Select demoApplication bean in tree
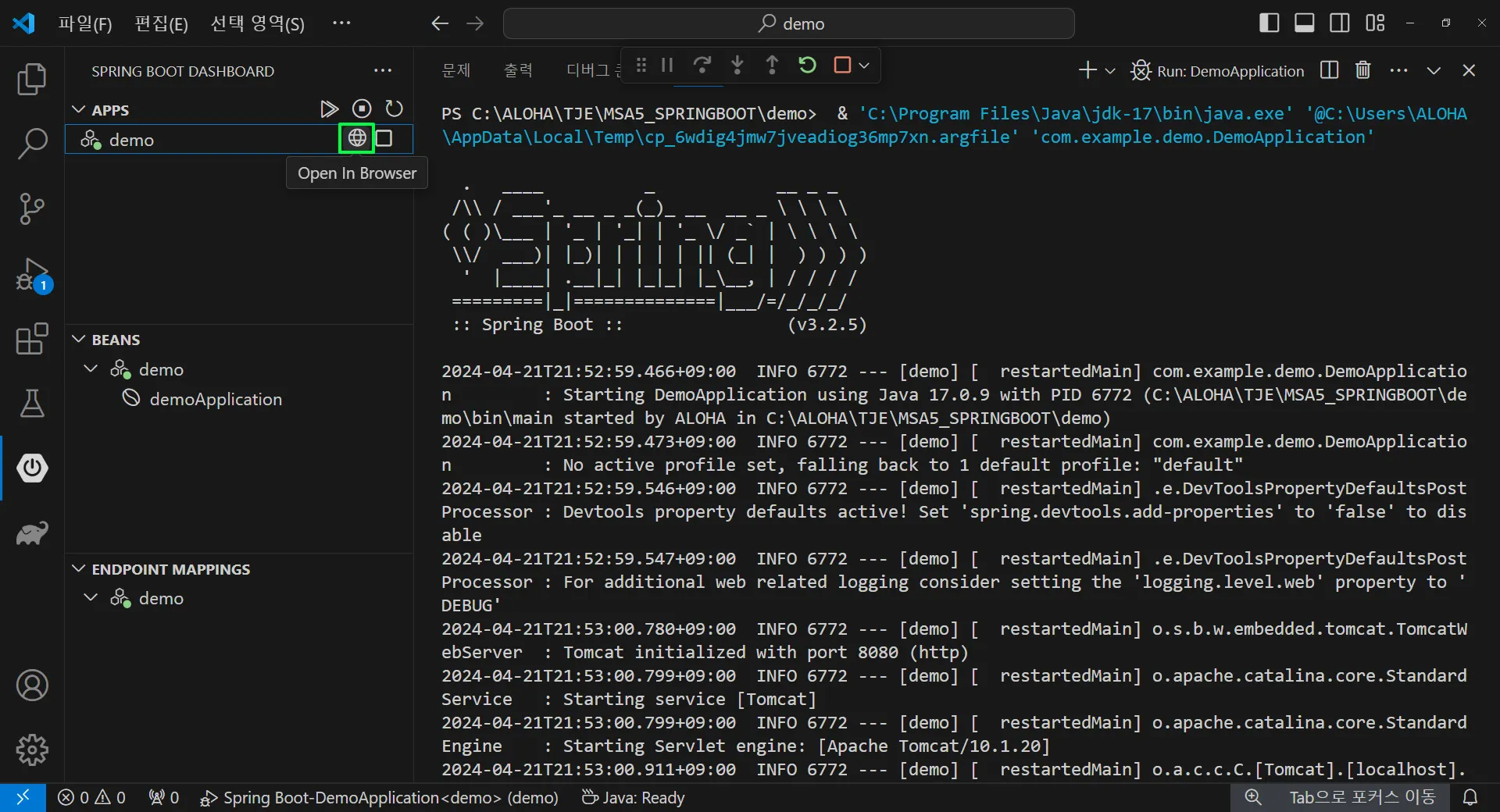This screenshot has height=812, width=1500. coord(215,399)
